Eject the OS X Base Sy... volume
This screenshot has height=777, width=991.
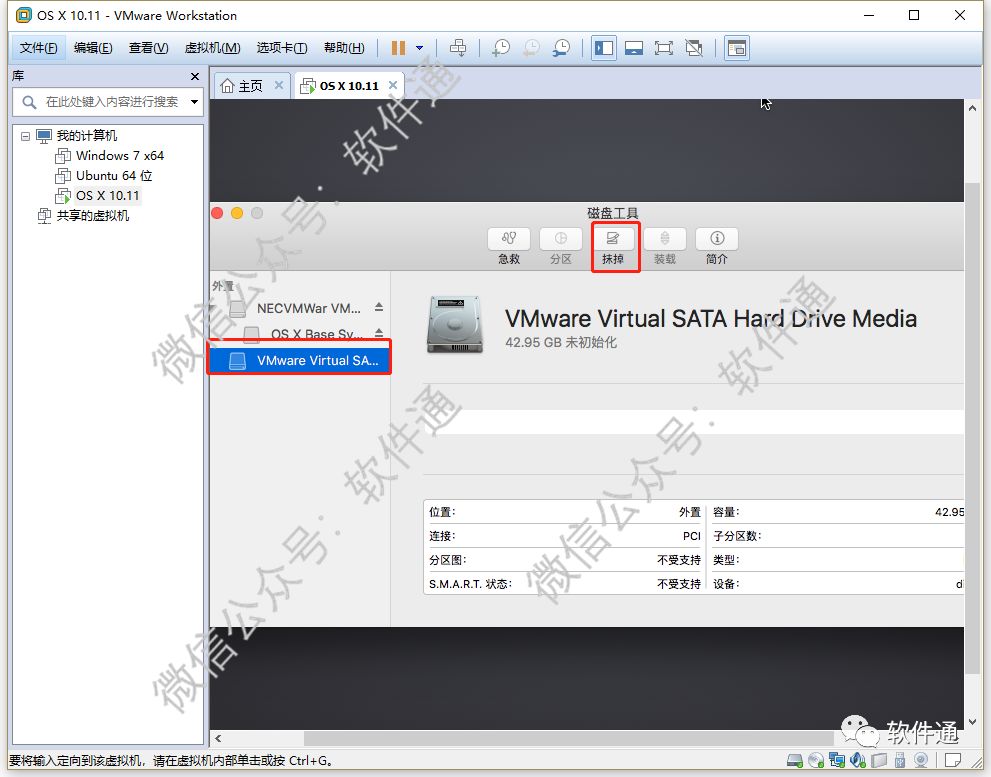(379, 333)
